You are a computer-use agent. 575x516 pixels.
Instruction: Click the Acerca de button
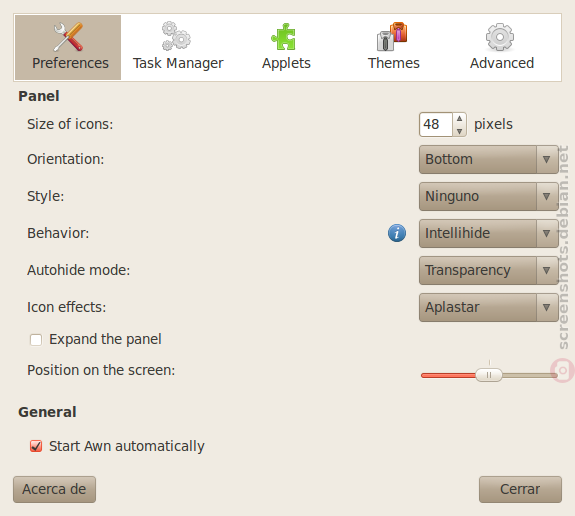tap(54, 489)
